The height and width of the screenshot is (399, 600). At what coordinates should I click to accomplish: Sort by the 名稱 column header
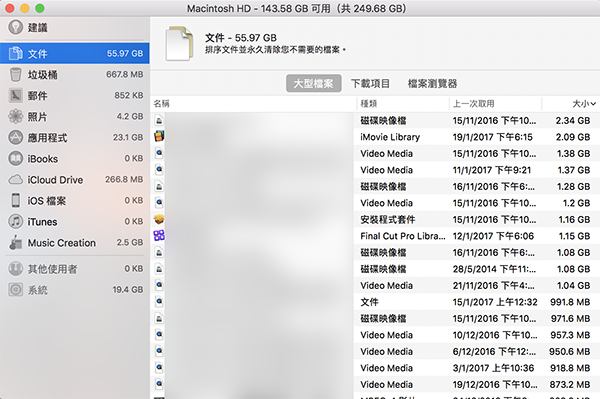(253, 104)
